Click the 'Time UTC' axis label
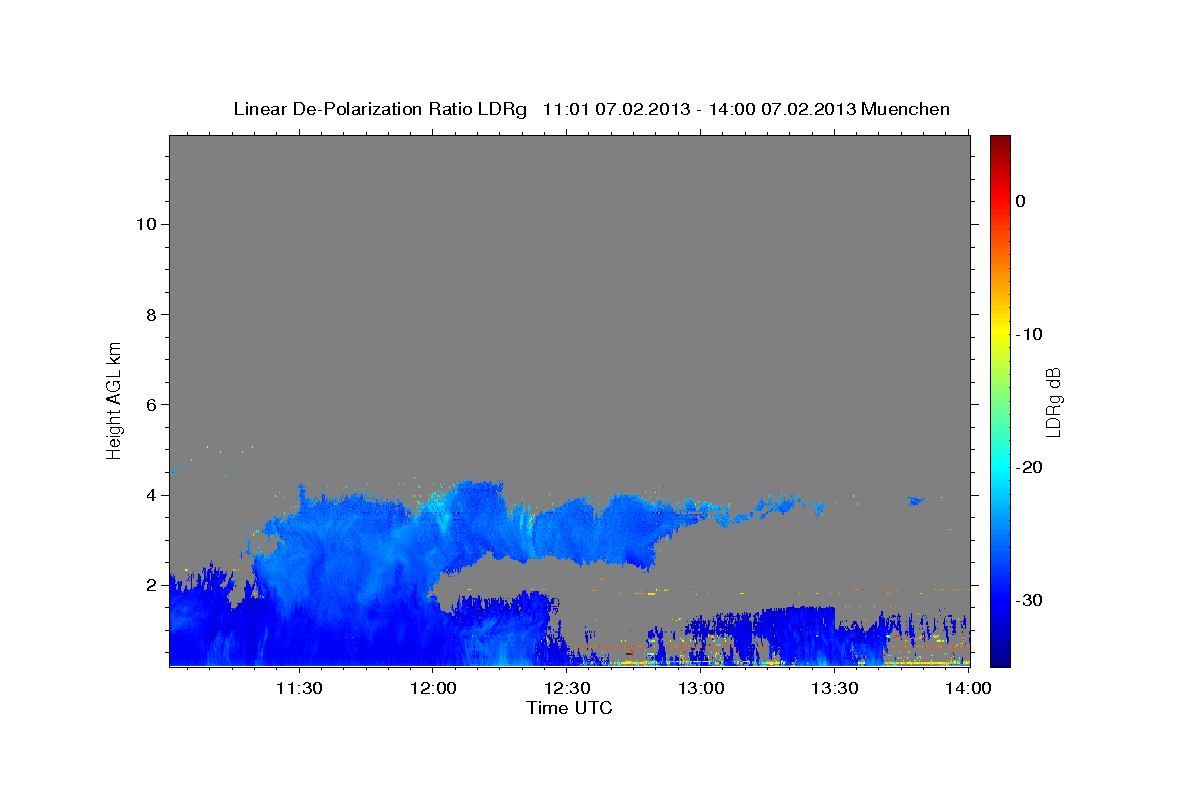 tap(569, 708)
